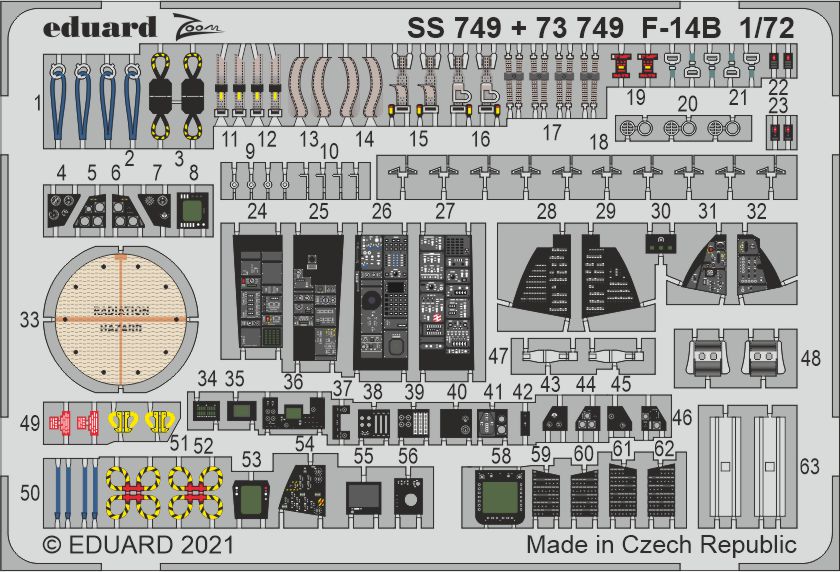Click the side console panel part 27

coord(446,298)
